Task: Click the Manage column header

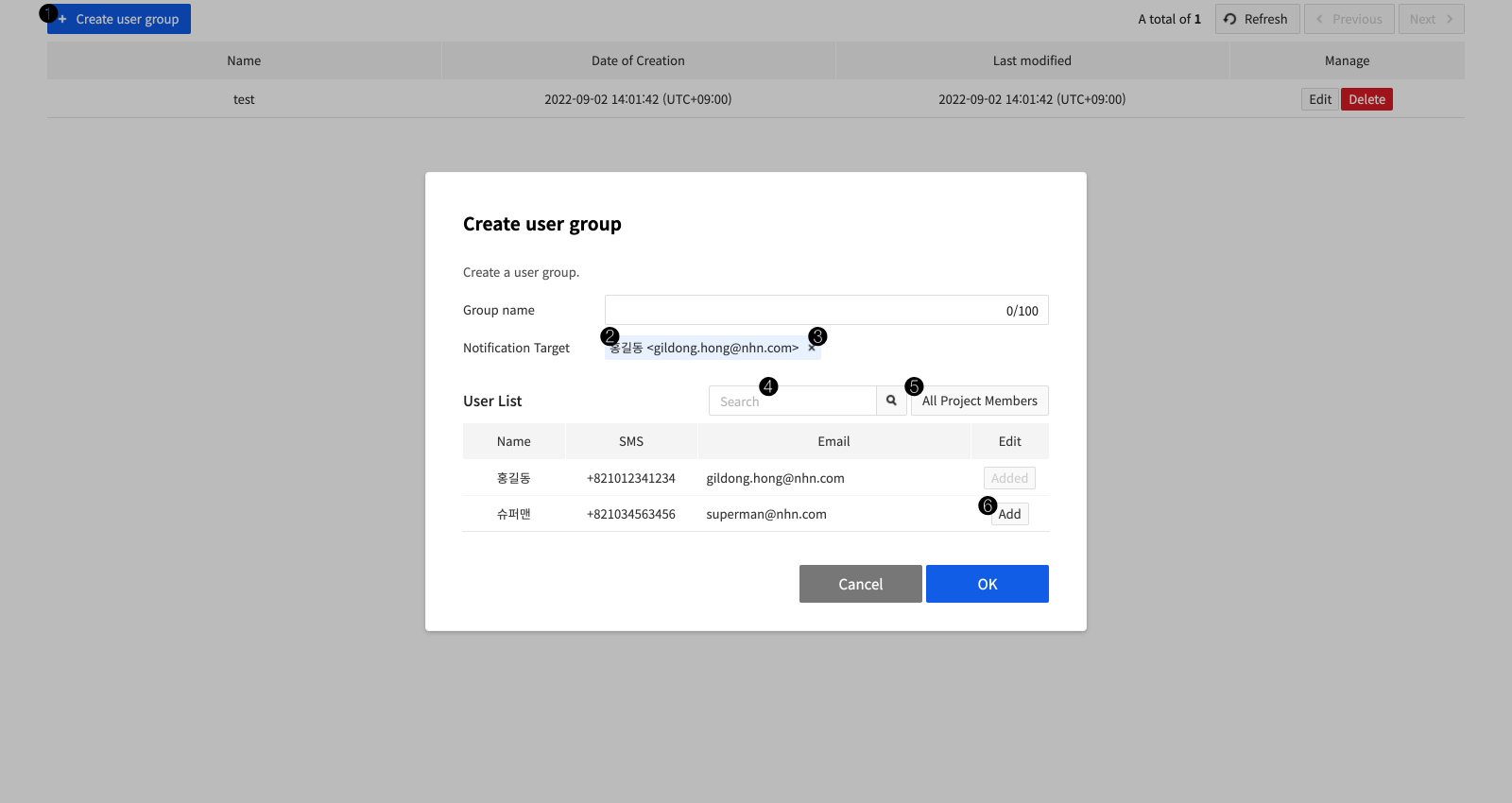Action: point(1347,60)
